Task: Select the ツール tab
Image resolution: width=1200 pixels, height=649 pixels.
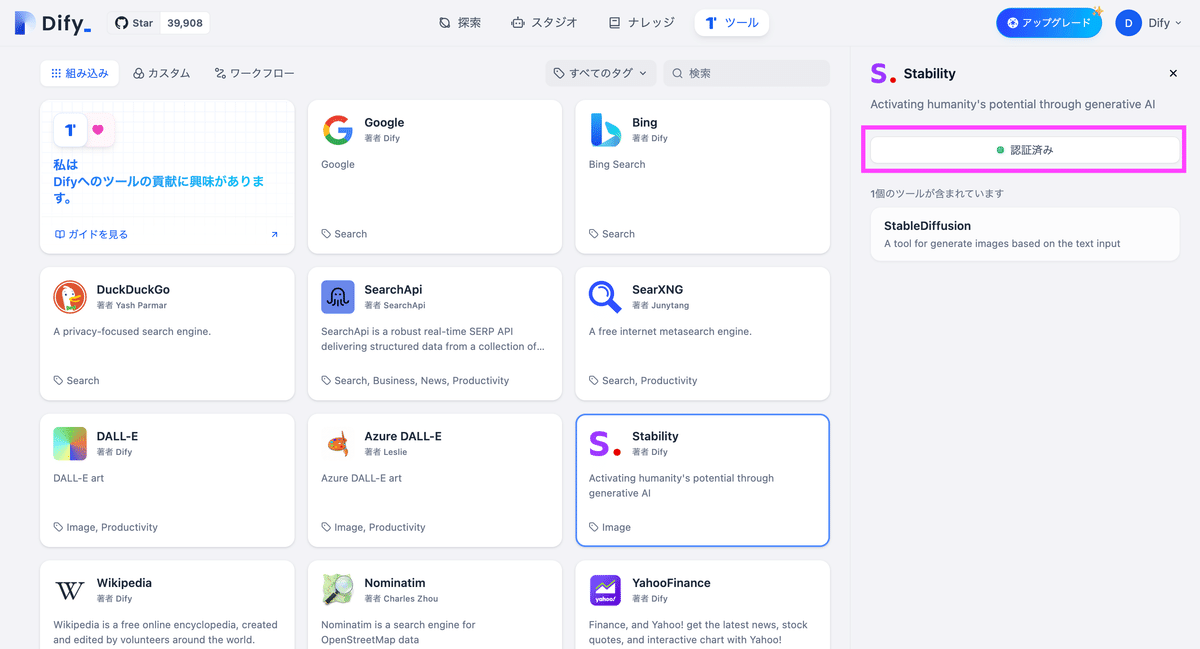Action: [731, 22]
